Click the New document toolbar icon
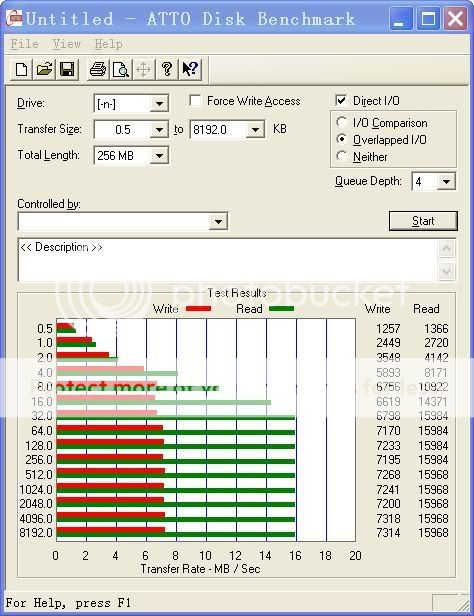 pos(22,70)
